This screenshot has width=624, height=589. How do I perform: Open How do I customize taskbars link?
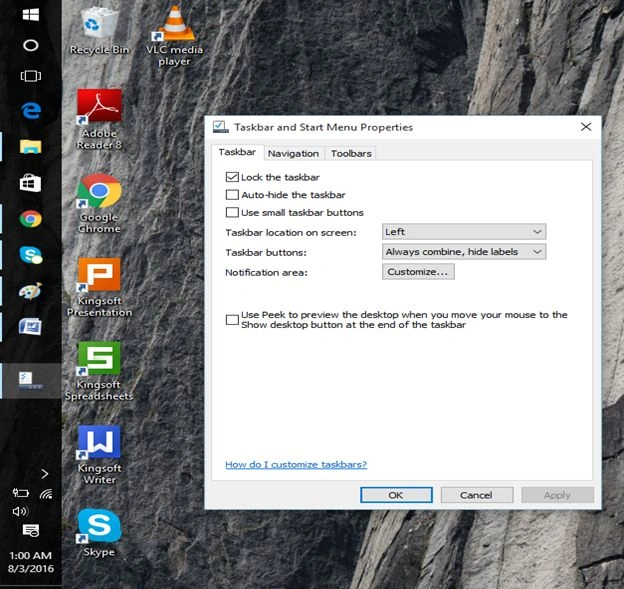click(x=296, y=464)
